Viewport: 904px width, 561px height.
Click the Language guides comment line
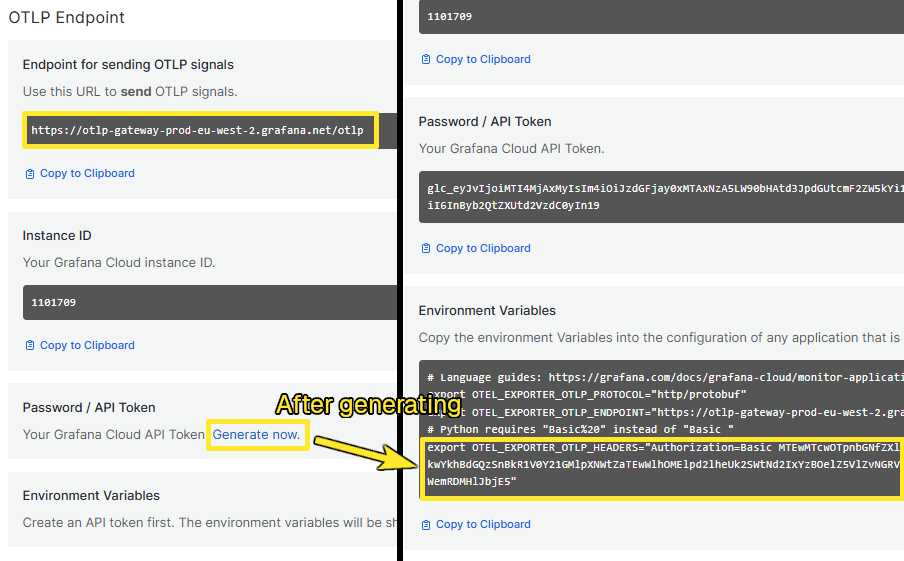[665, 377]
